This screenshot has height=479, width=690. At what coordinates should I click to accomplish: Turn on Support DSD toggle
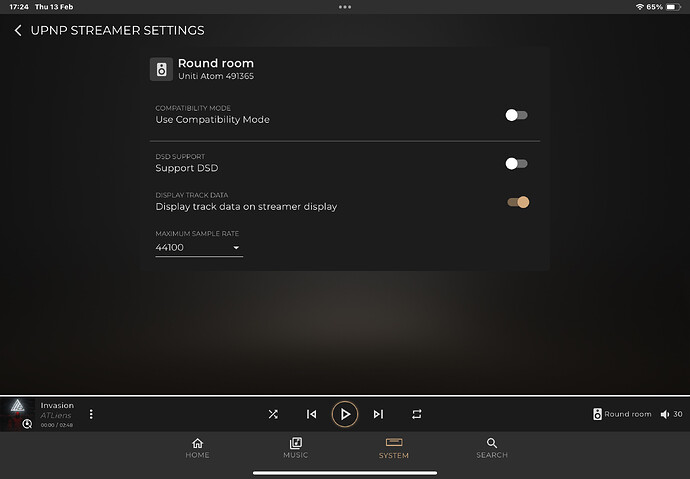click(516, 163)
